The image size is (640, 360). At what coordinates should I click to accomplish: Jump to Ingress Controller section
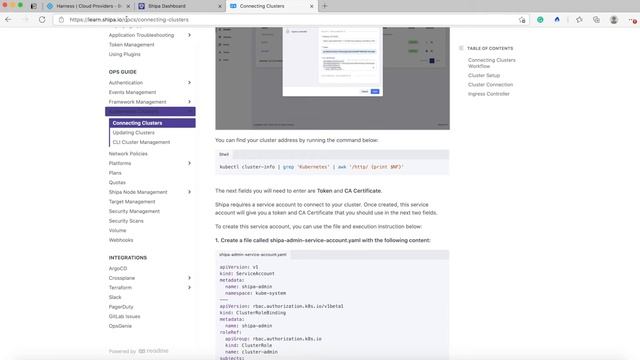point(489,94)
